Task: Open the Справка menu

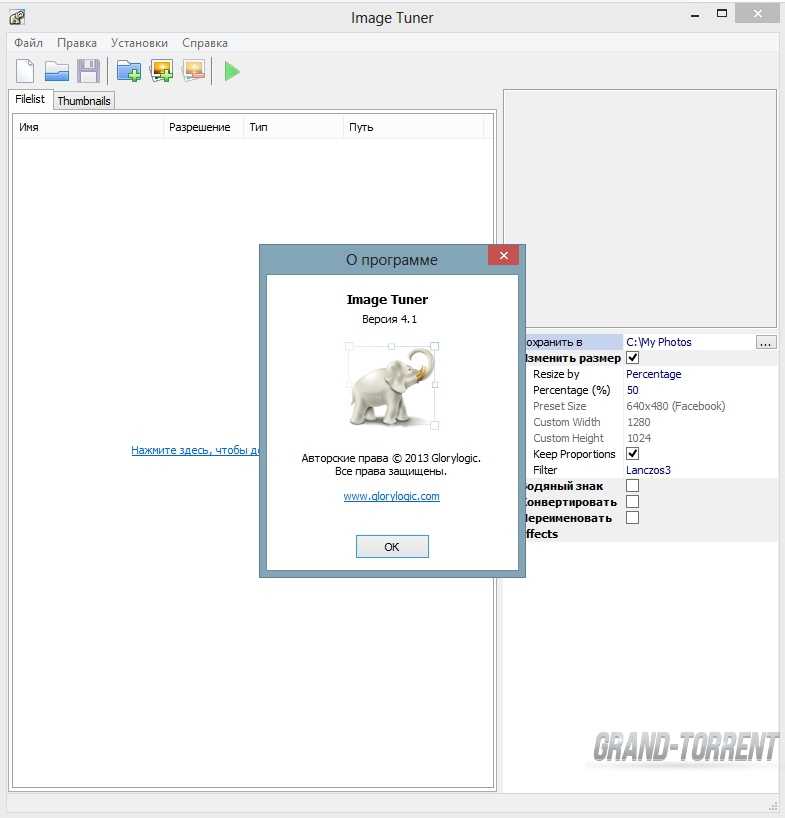Action: coord(204,43)
